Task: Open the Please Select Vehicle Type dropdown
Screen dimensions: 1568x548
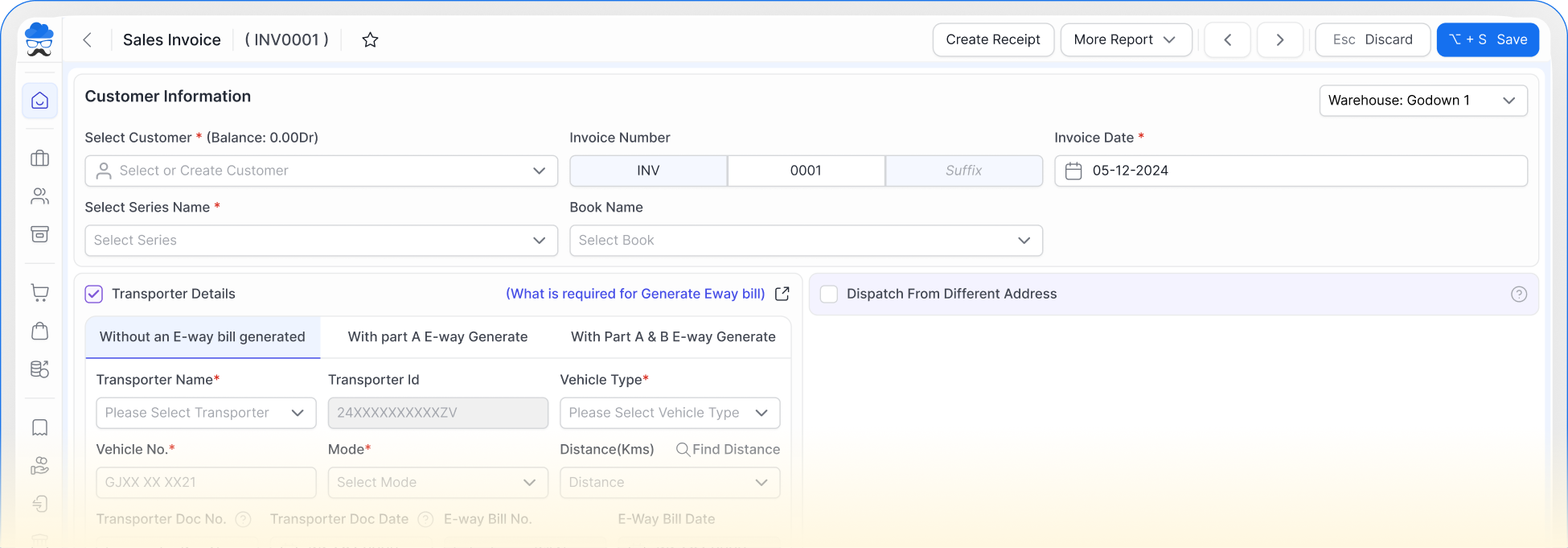Action: 670,413
